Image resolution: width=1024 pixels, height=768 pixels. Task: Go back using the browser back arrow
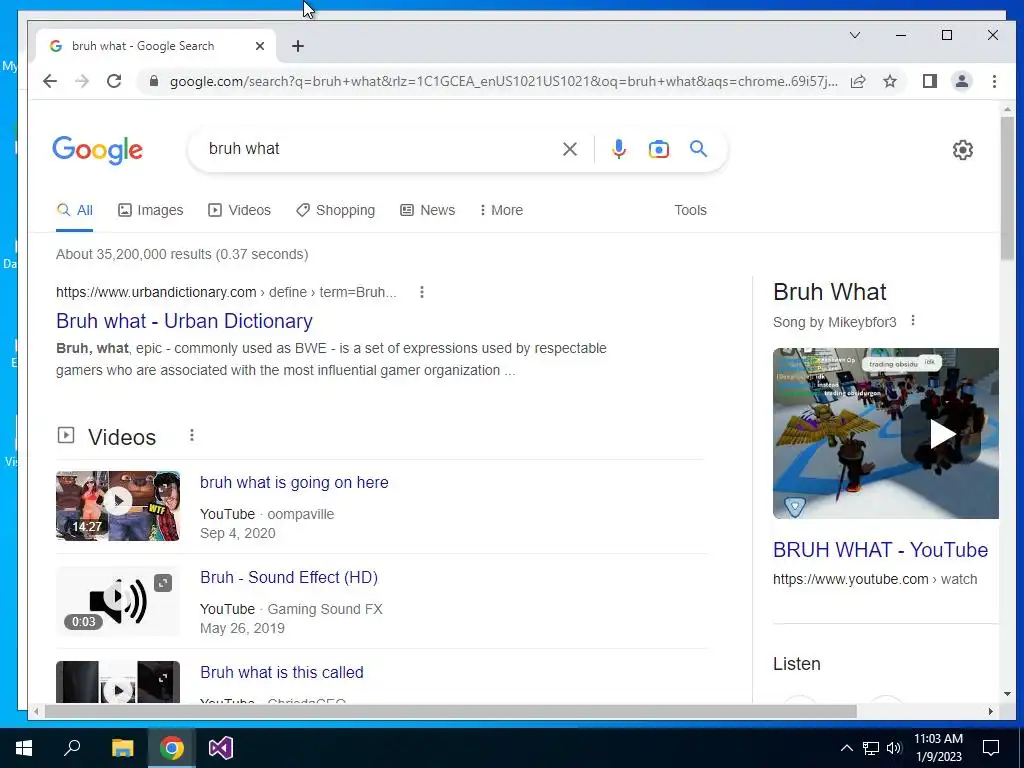(50, 81)
